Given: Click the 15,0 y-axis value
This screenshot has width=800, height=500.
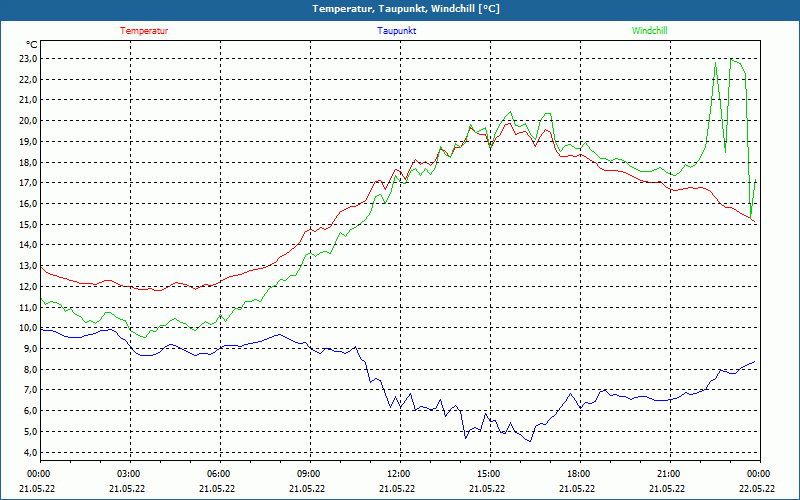Looking at the screenshot, I should 28,224.
